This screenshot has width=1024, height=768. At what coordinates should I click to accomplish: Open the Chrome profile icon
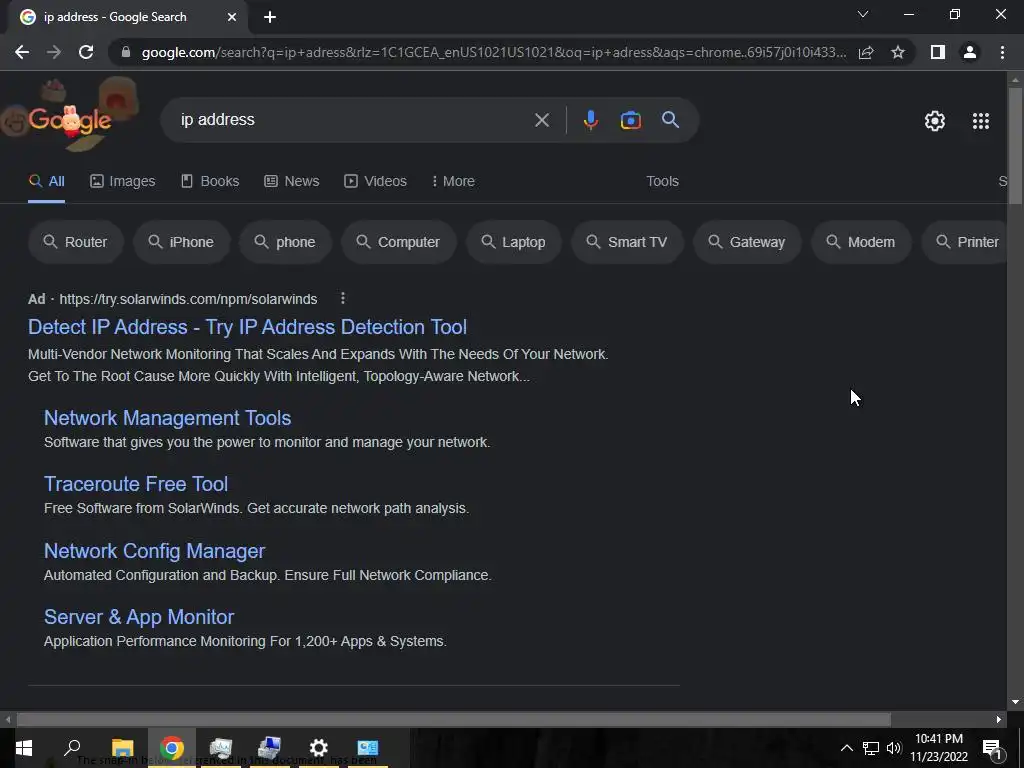[970, 52]
